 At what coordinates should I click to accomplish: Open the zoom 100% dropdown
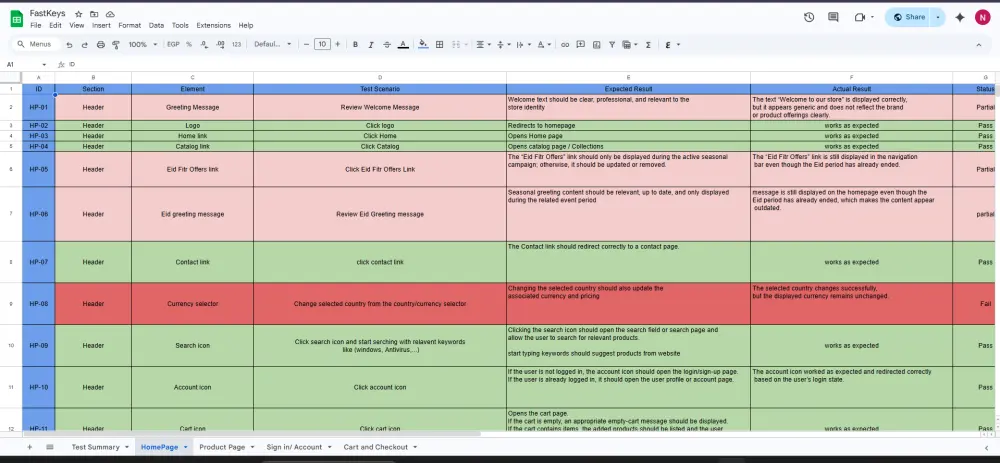143,45
